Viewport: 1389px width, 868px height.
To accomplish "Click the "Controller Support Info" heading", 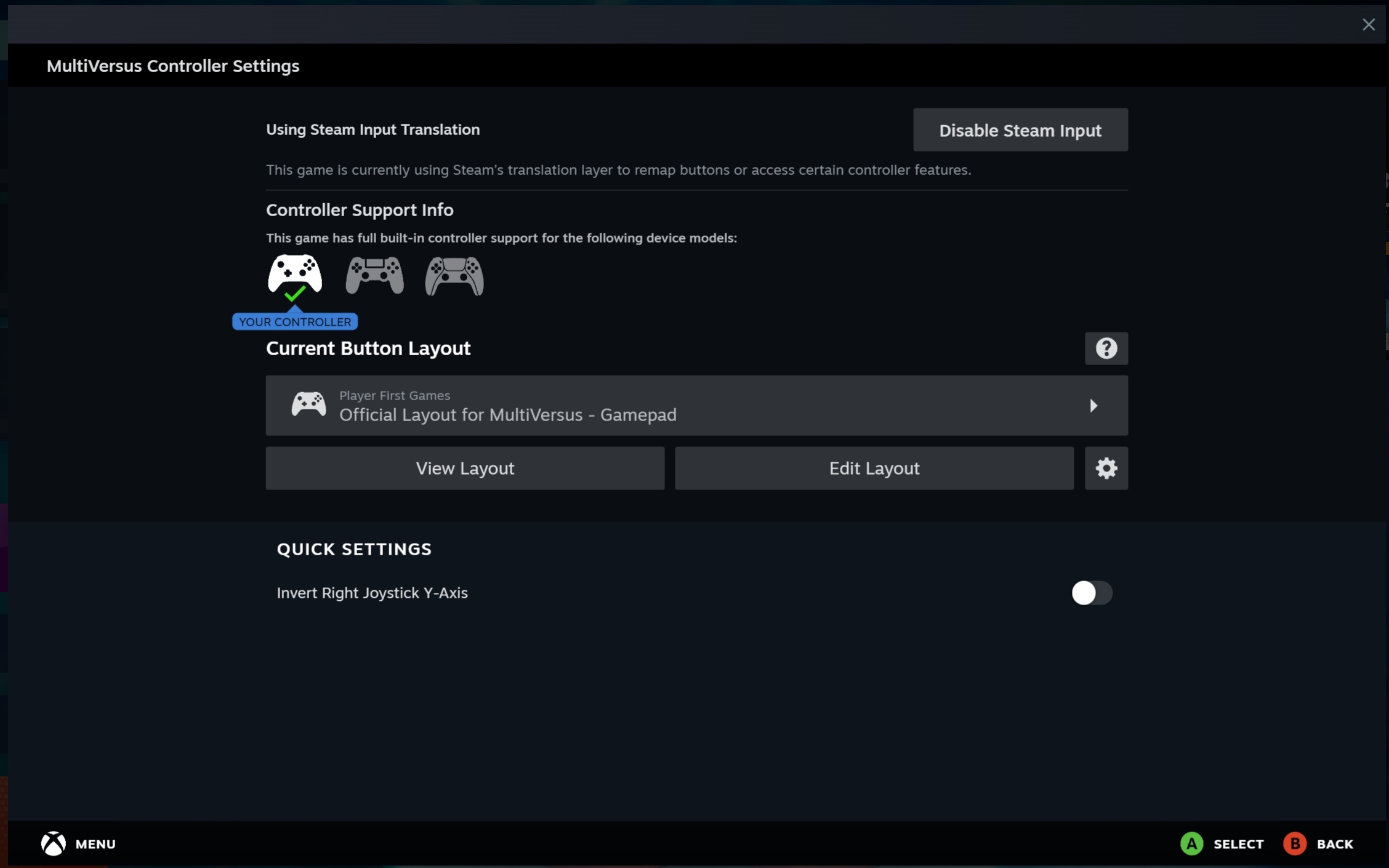I will click(x=360, y=210).
